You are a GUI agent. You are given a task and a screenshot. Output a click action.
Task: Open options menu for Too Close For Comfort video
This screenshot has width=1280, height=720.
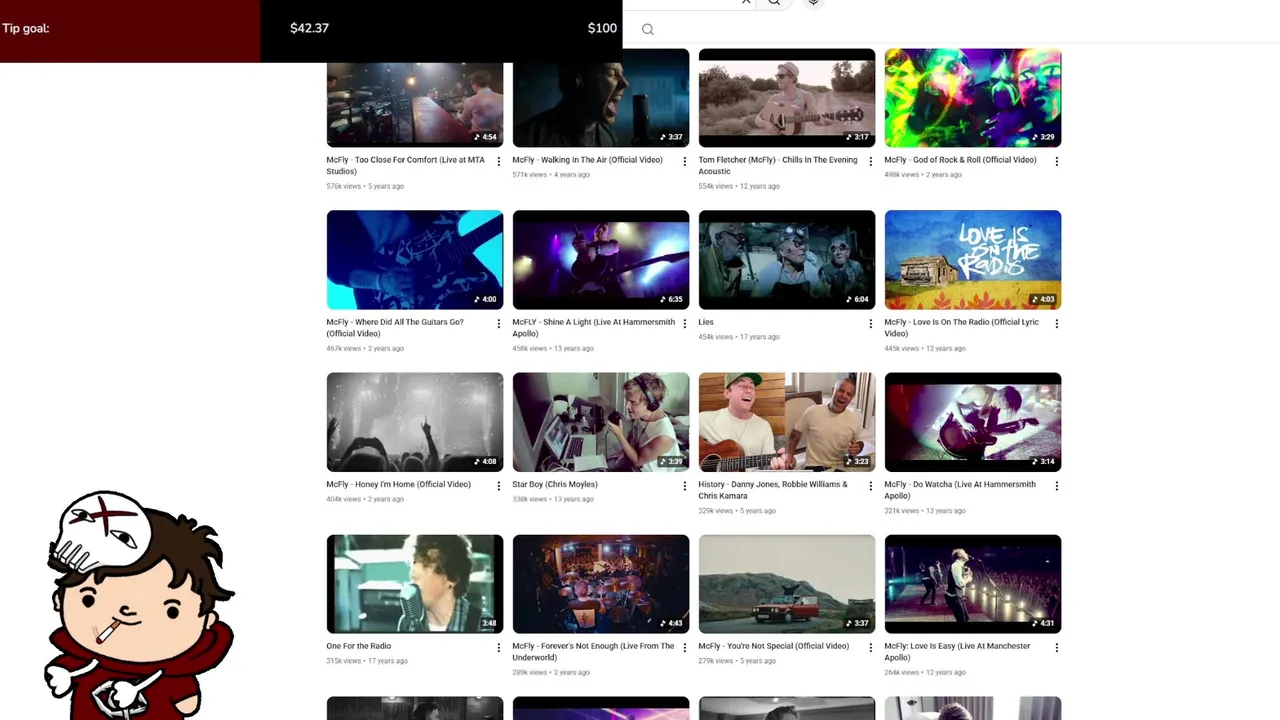[x=498, y=161]
